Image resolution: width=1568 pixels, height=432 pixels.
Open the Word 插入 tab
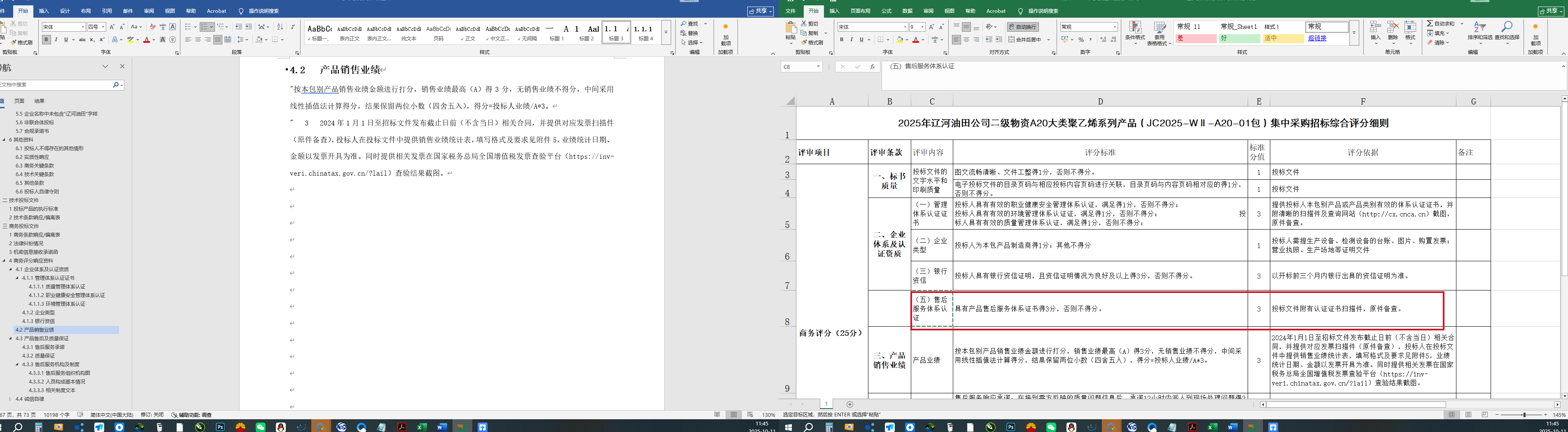coord(44,11)
